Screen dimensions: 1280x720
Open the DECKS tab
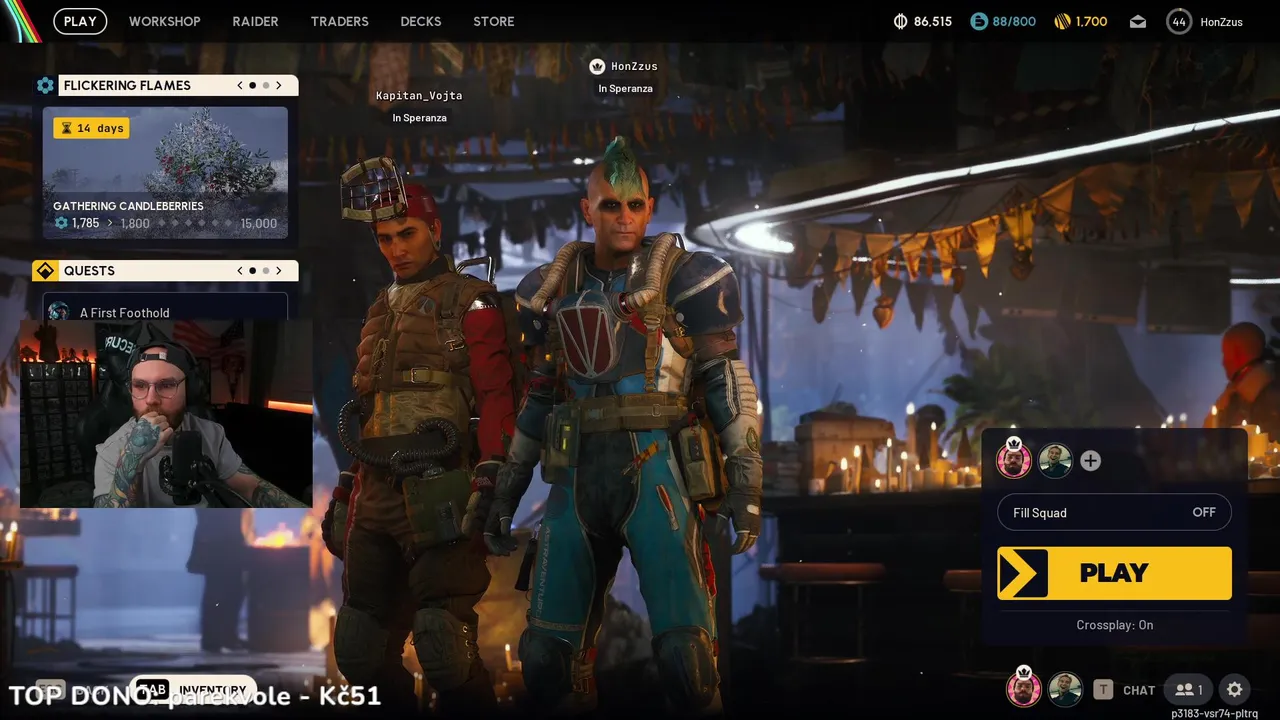(x=421, y=21)
